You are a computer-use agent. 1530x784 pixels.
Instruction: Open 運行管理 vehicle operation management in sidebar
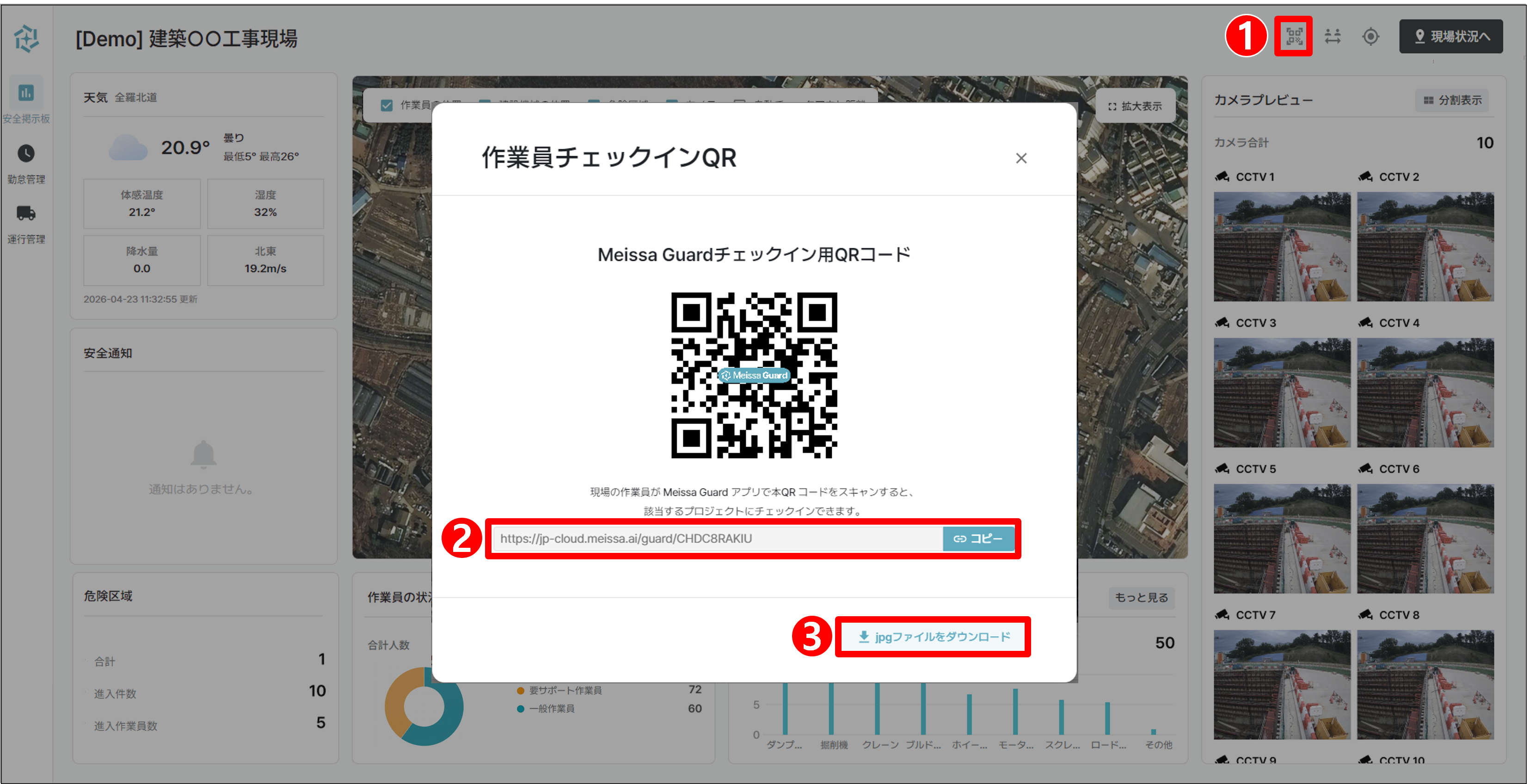[26, 224]
